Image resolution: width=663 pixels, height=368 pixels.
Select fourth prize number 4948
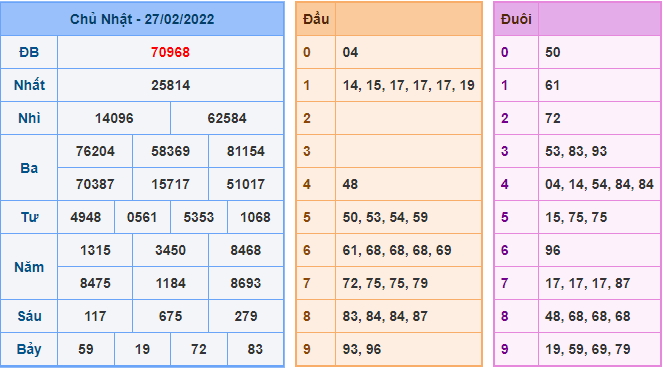[85, 217]
